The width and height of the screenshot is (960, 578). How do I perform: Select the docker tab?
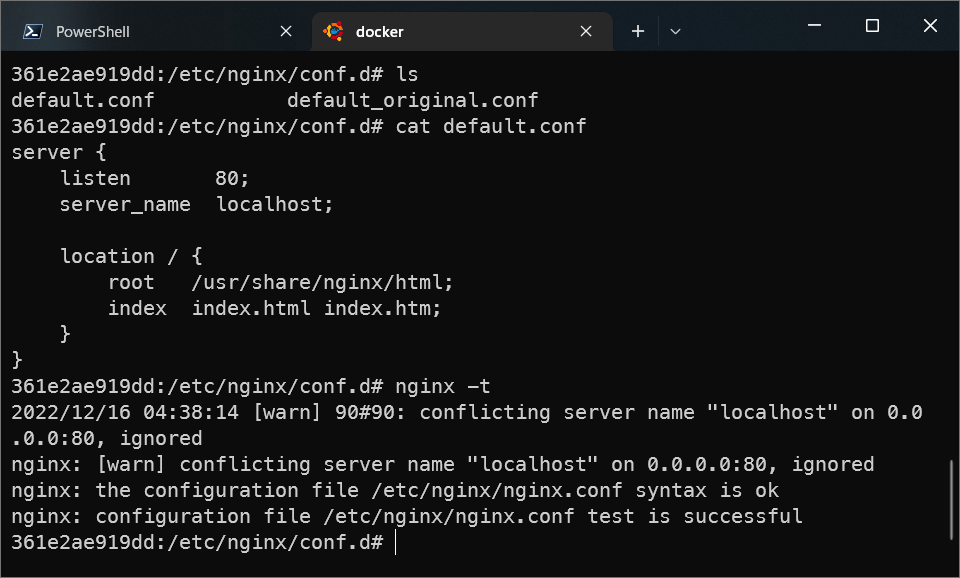(462, 31)
